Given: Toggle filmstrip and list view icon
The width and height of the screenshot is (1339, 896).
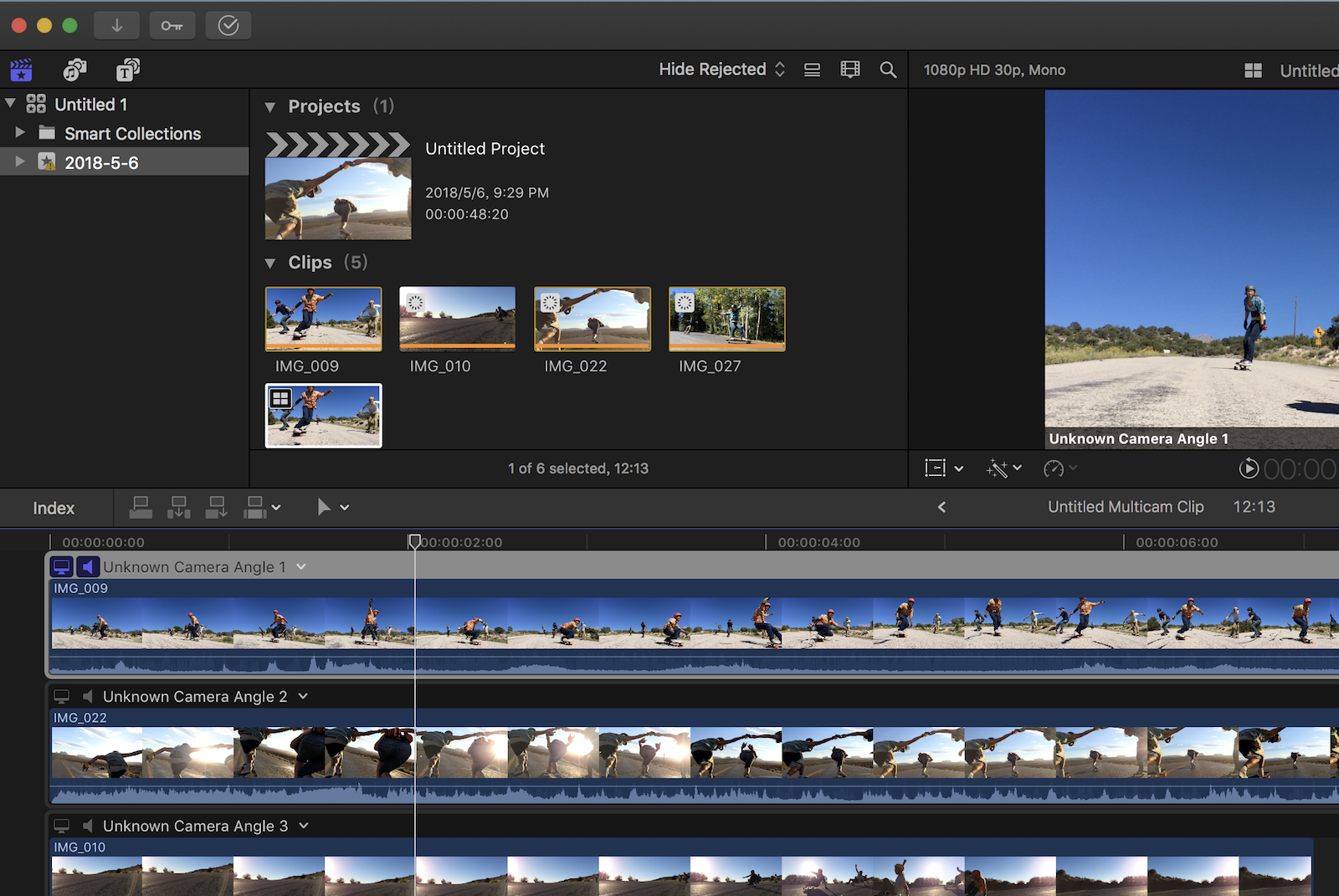Looking at the screenshot, I should coord(812,70).
